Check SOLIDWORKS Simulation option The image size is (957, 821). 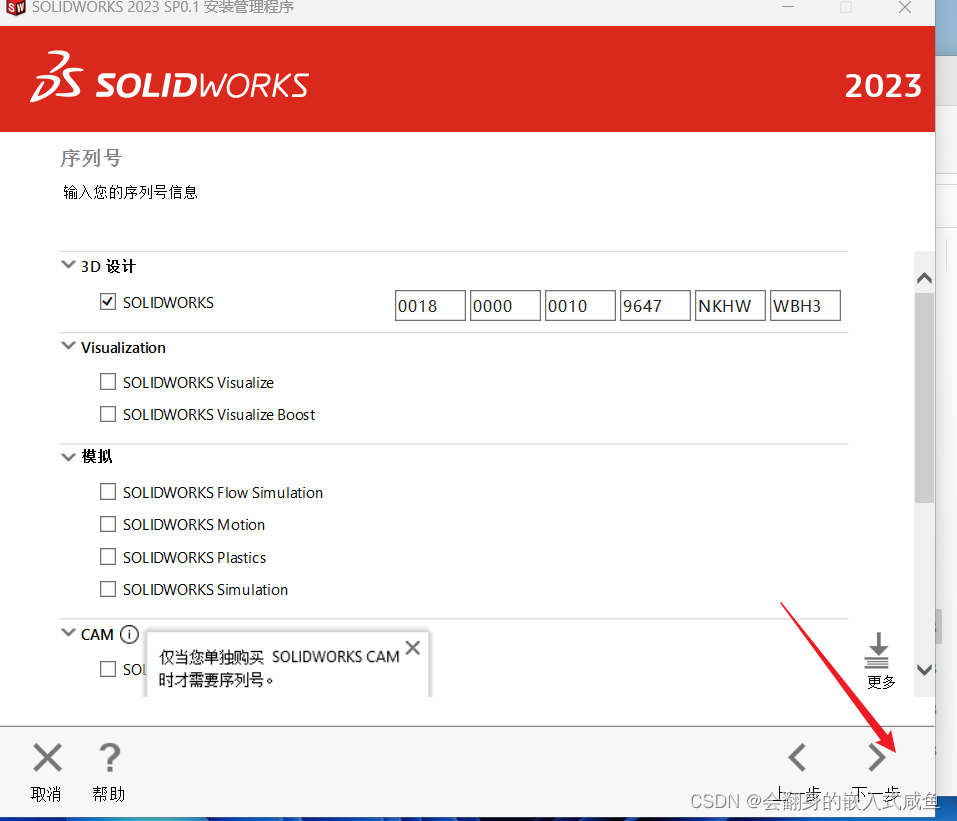coord(108,588)
